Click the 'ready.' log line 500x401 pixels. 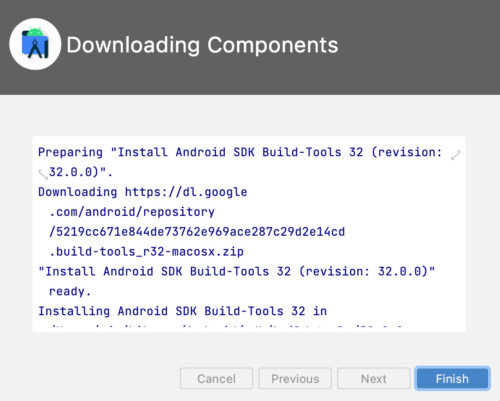(70, 291)
